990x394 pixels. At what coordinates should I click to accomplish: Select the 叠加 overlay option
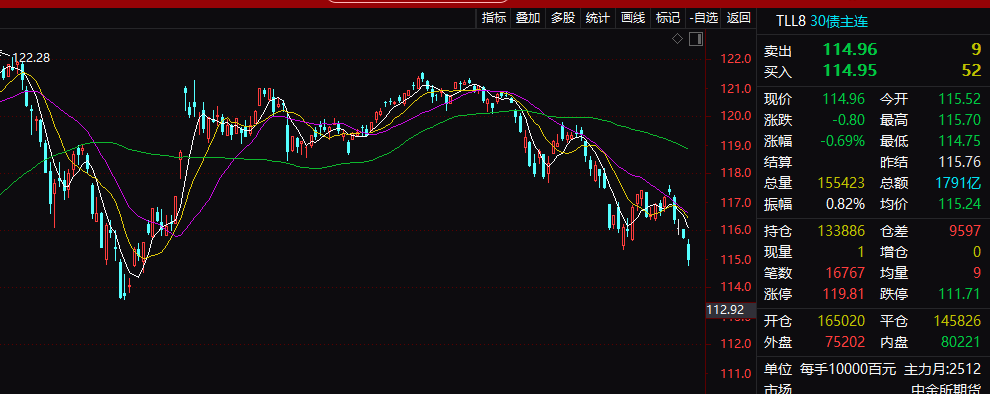coord(528,18)
